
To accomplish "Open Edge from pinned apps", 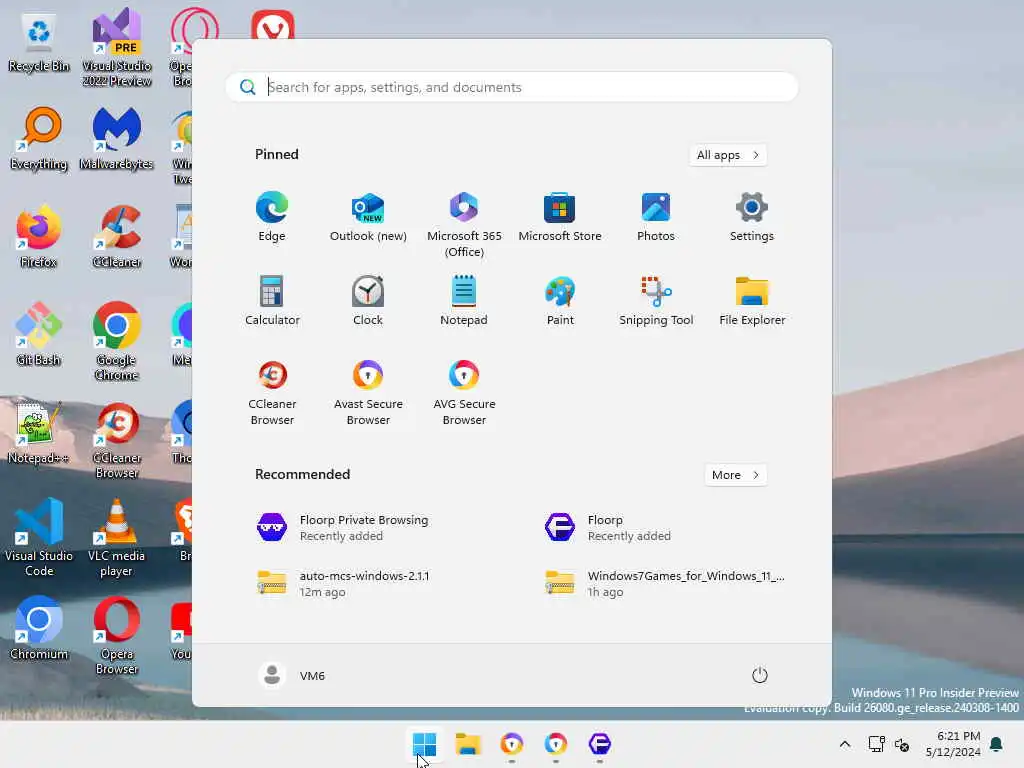I will [x=272, y=218].
